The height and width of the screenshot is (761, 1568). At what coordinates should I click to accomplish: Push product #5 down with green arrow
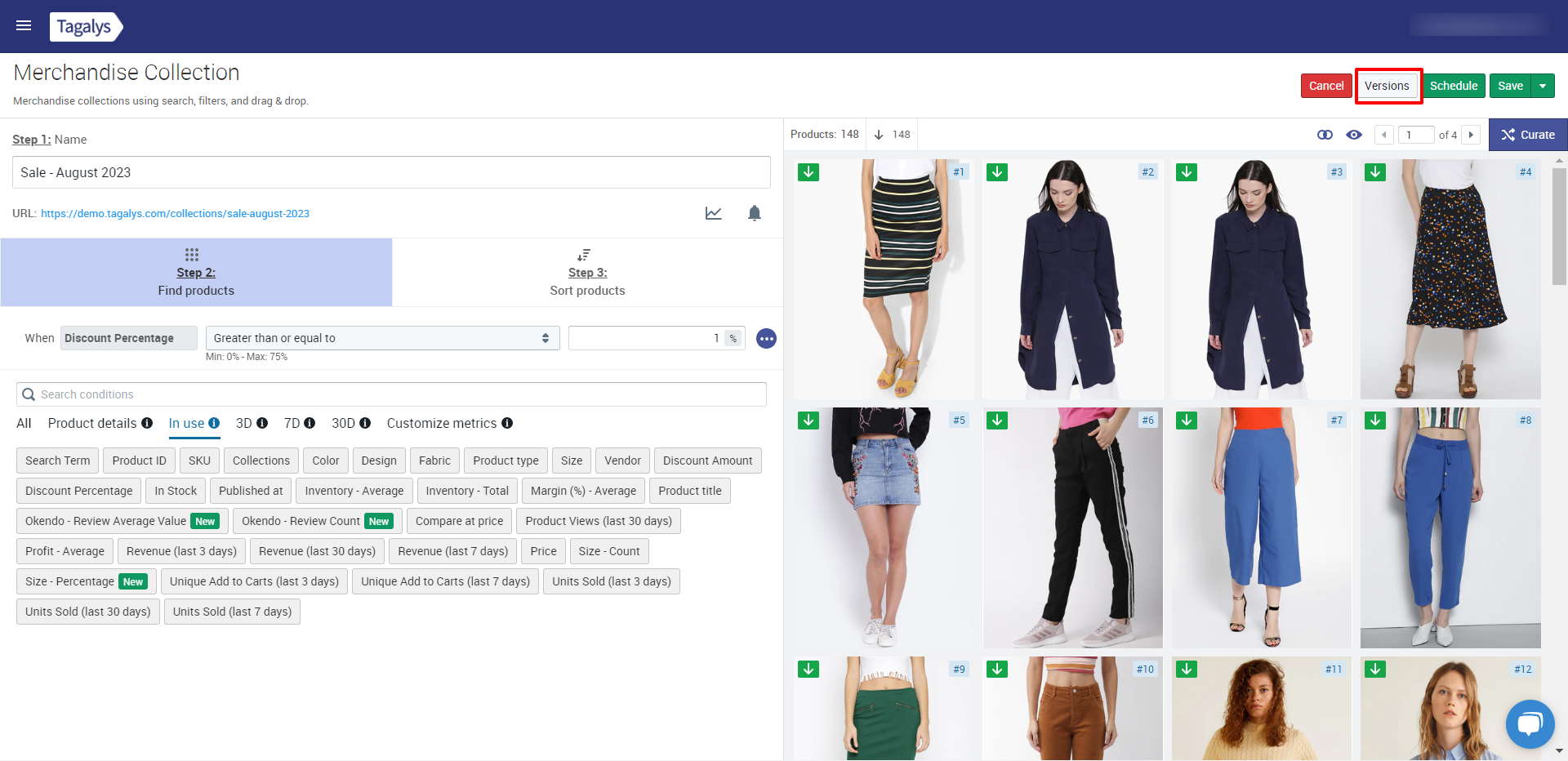808,421
